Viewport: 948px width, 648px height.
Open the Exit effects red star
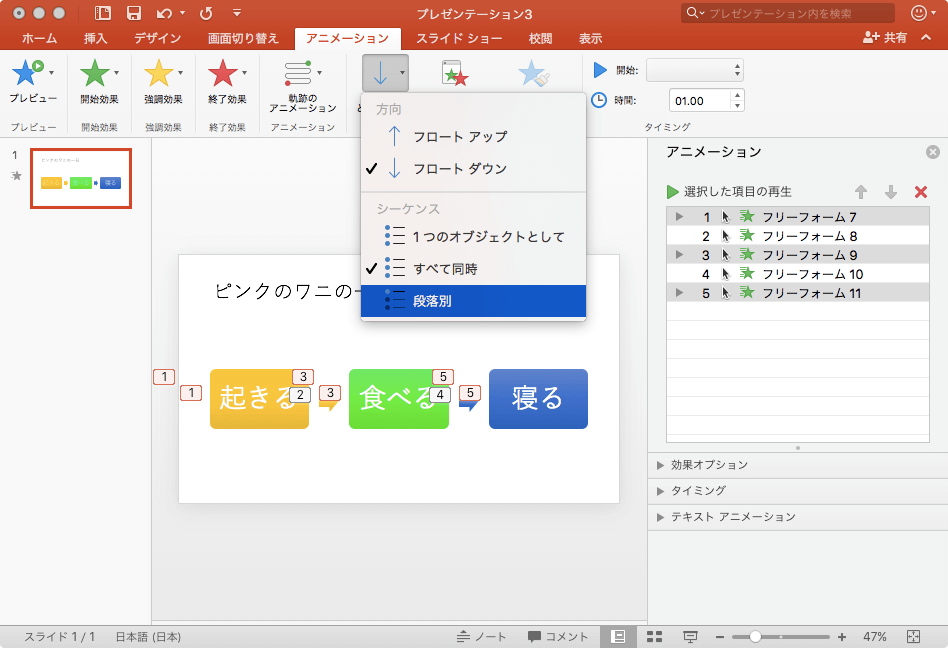coord(222,73)
